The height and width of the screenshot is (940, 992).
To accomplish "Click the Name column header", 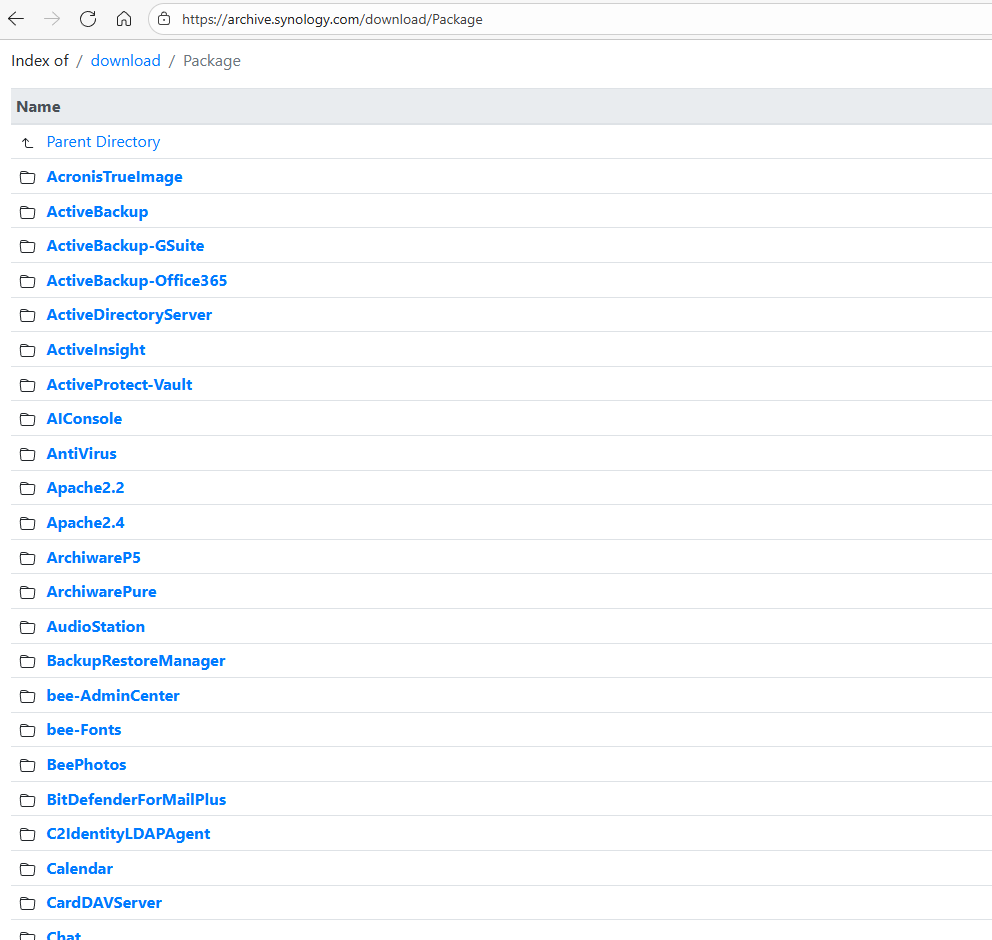I will [x=38, y=107].
